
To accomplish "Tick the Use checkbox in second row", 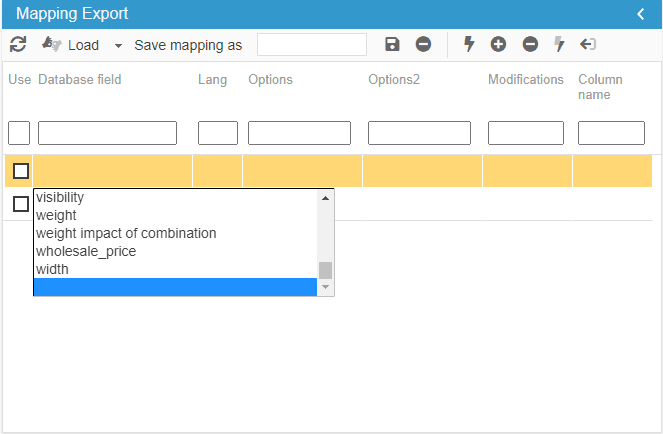I will pyautogui.click(x=21, y=204).
